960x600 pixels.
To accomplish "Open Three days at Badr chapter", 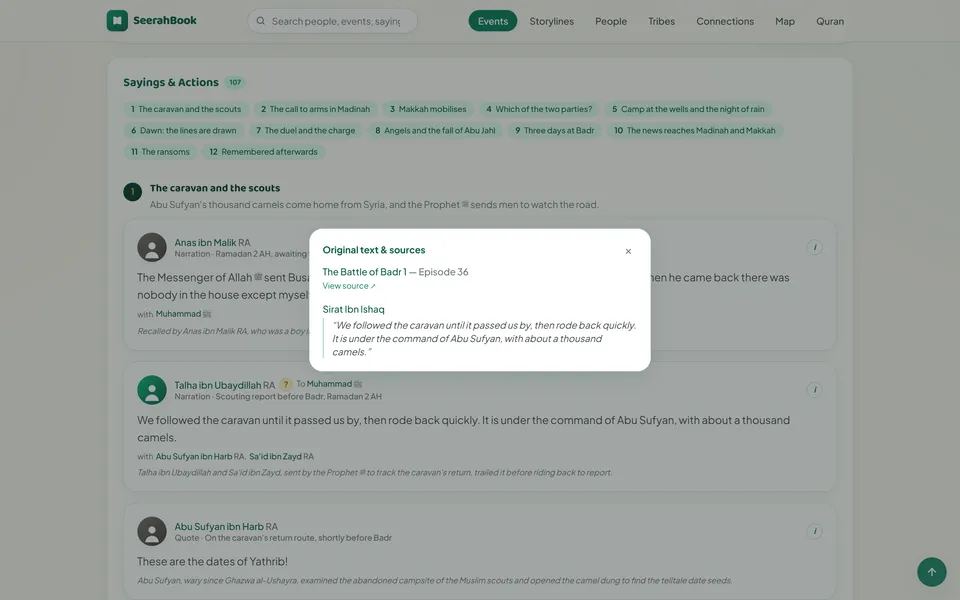I will [555, 130].
